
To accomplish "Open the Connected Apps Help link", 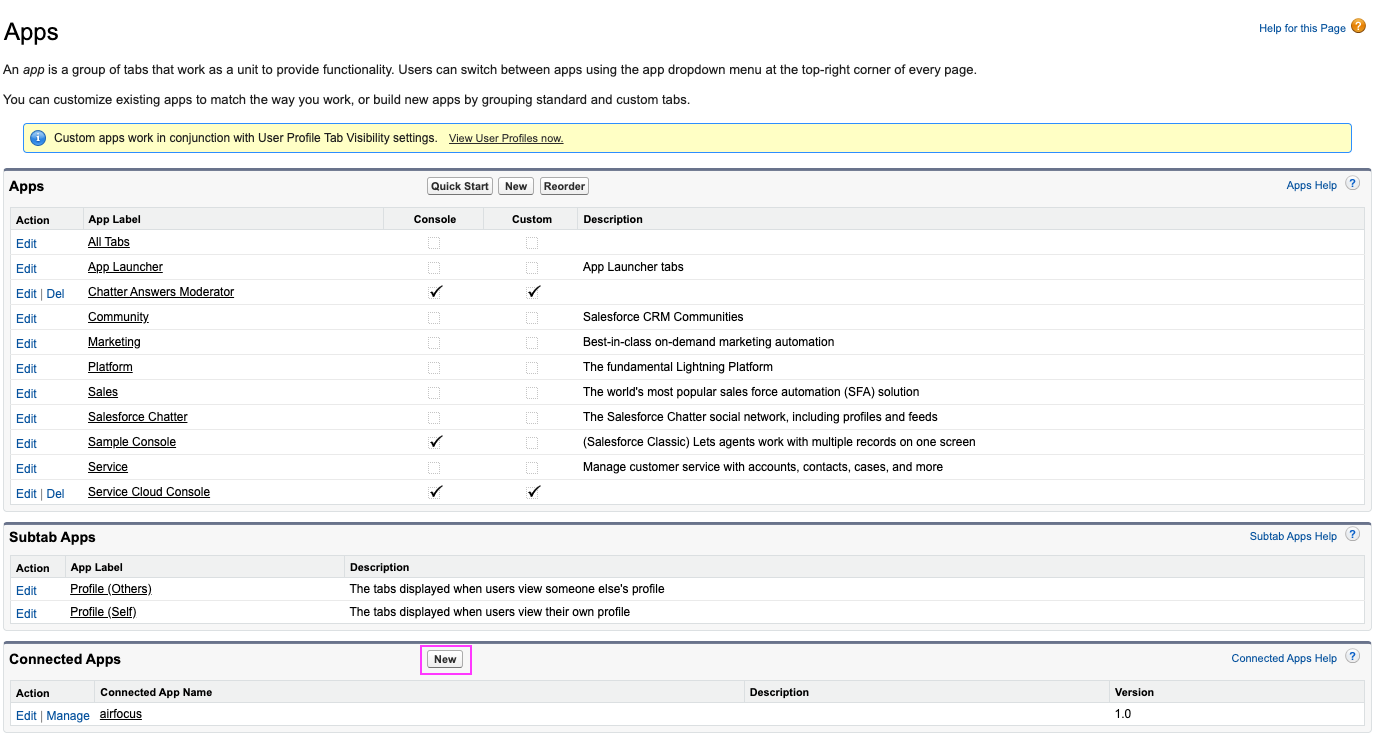I will click(1284, 658).
